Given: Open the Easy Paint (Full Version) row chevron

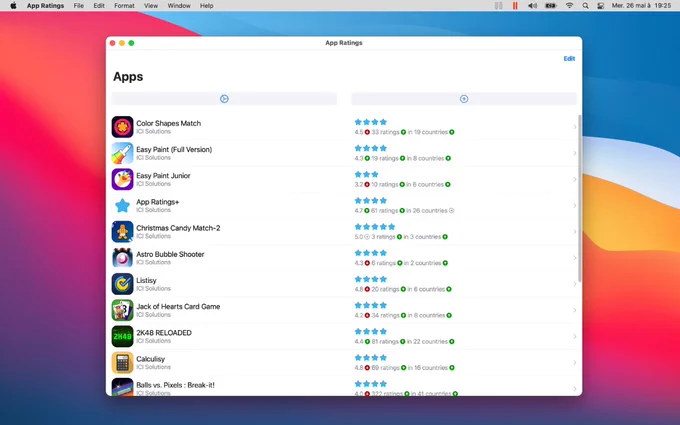Looking at the screenshot, I should tap(575, 153).
